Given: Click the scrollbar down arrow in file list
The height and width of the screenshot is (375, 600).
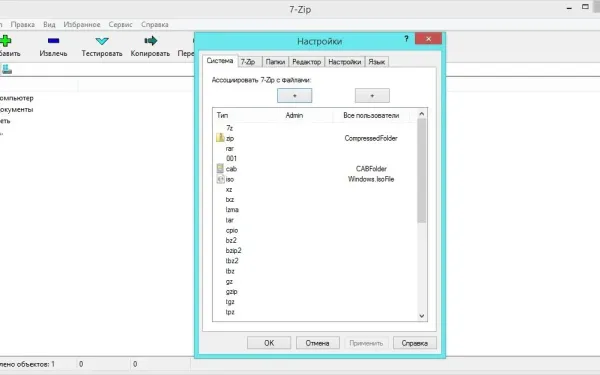Looking at the screenshot, I should pos(422,316).
